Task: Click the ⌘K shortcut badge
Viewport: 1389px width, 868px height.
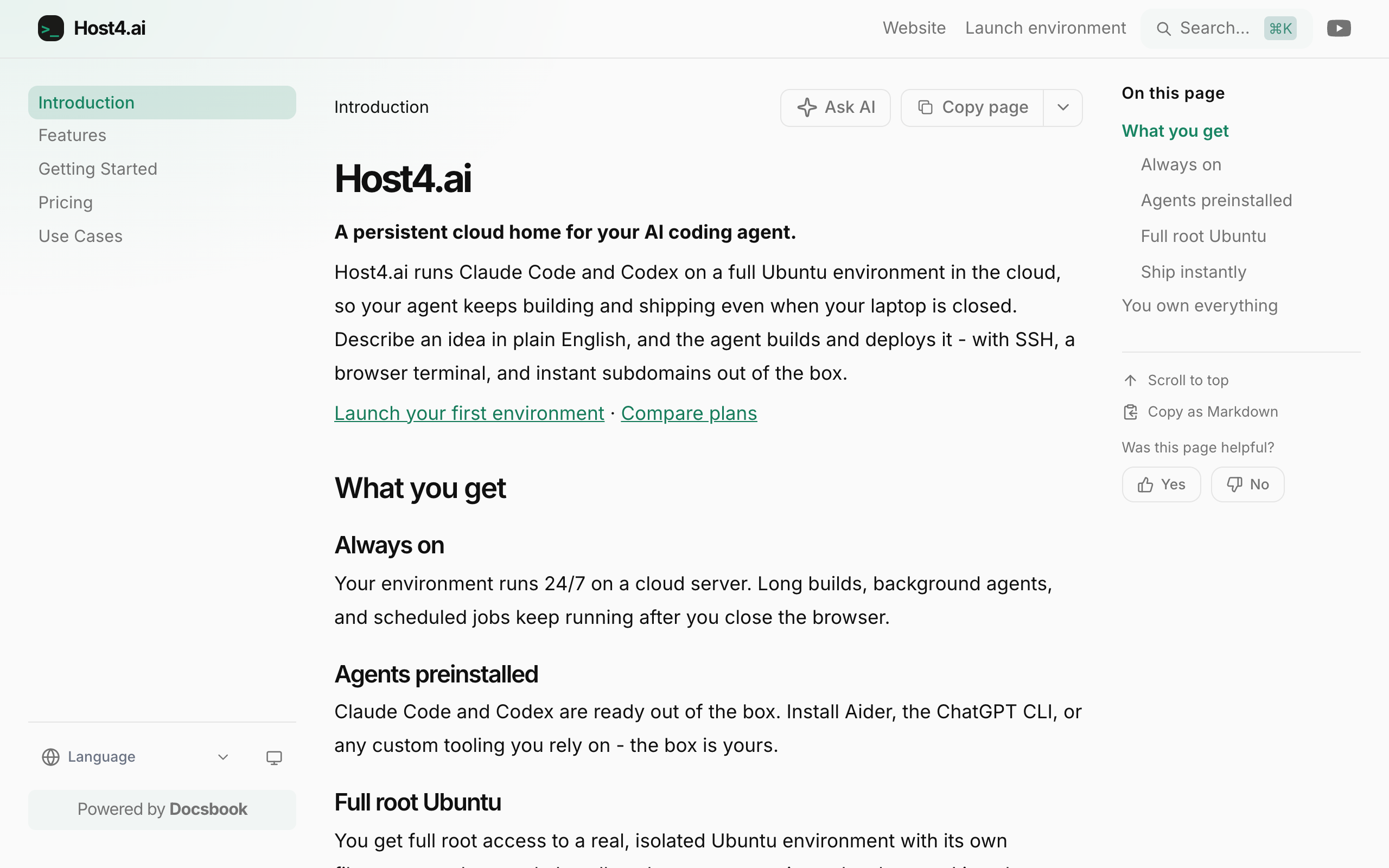Action: [1280, 29]
